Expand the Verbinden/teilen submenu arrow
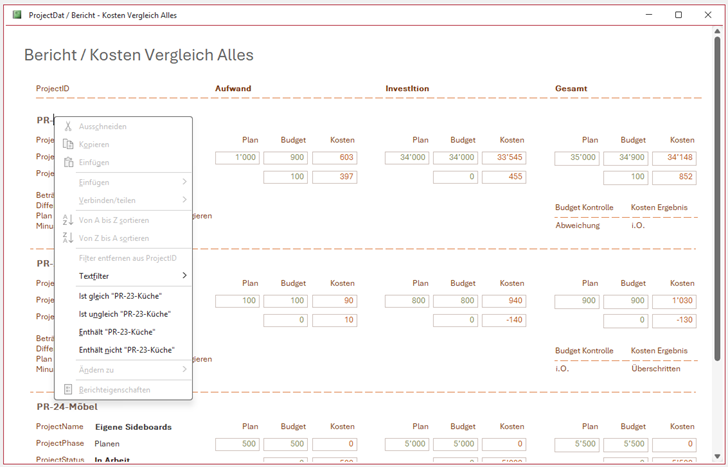Viewport: 728px width, 467px height. [x=184, y=200]
